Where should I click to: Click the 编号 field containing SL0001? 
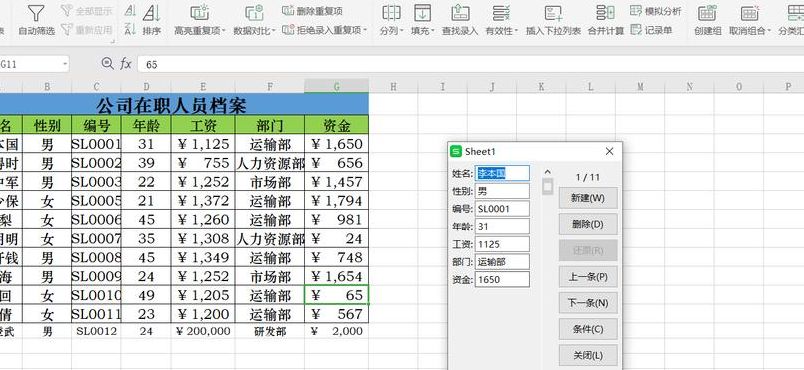502,209
